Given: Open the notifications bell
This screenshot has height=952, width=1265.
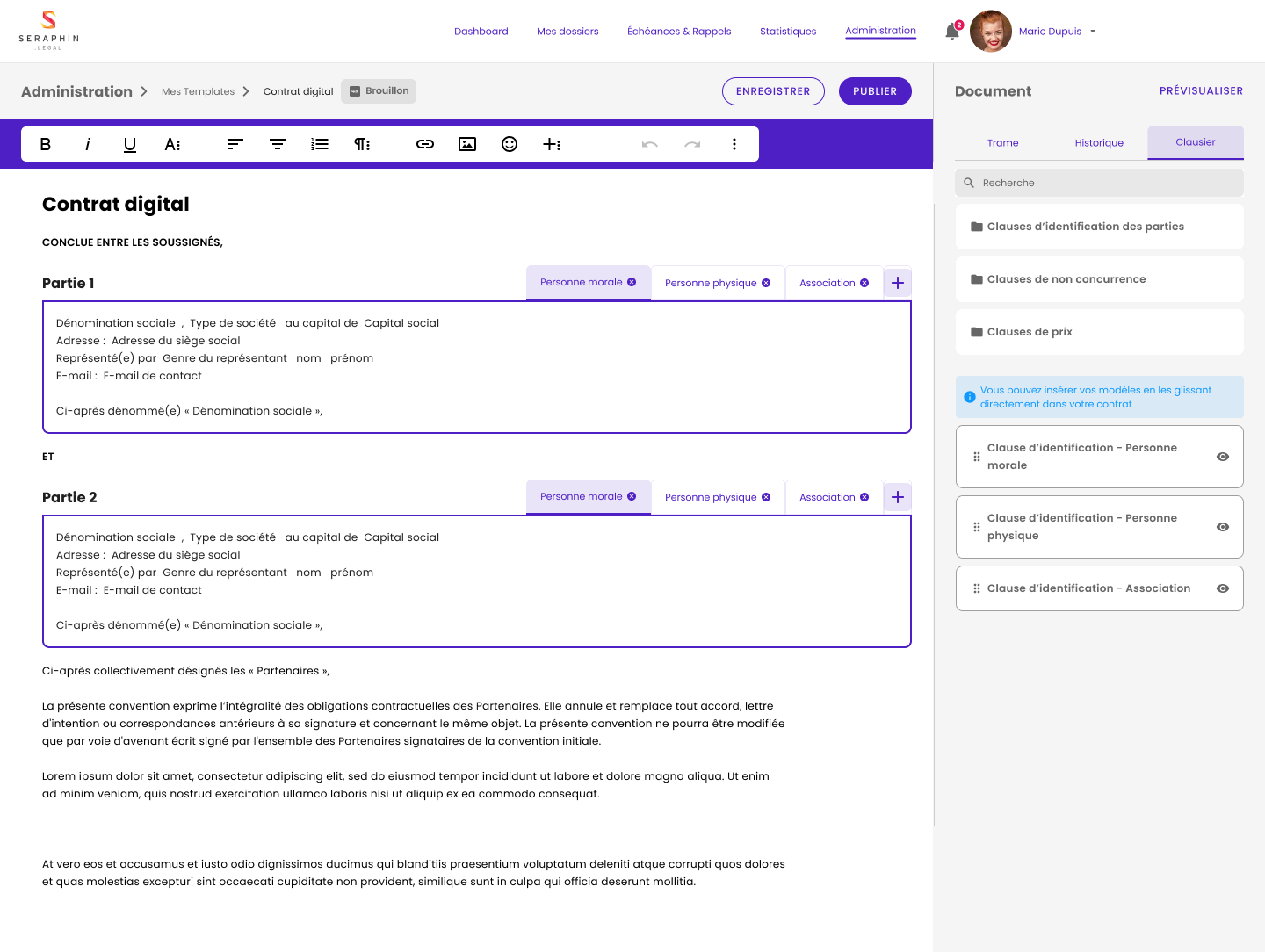Looking at the screenshot, I should click(952, 32).
